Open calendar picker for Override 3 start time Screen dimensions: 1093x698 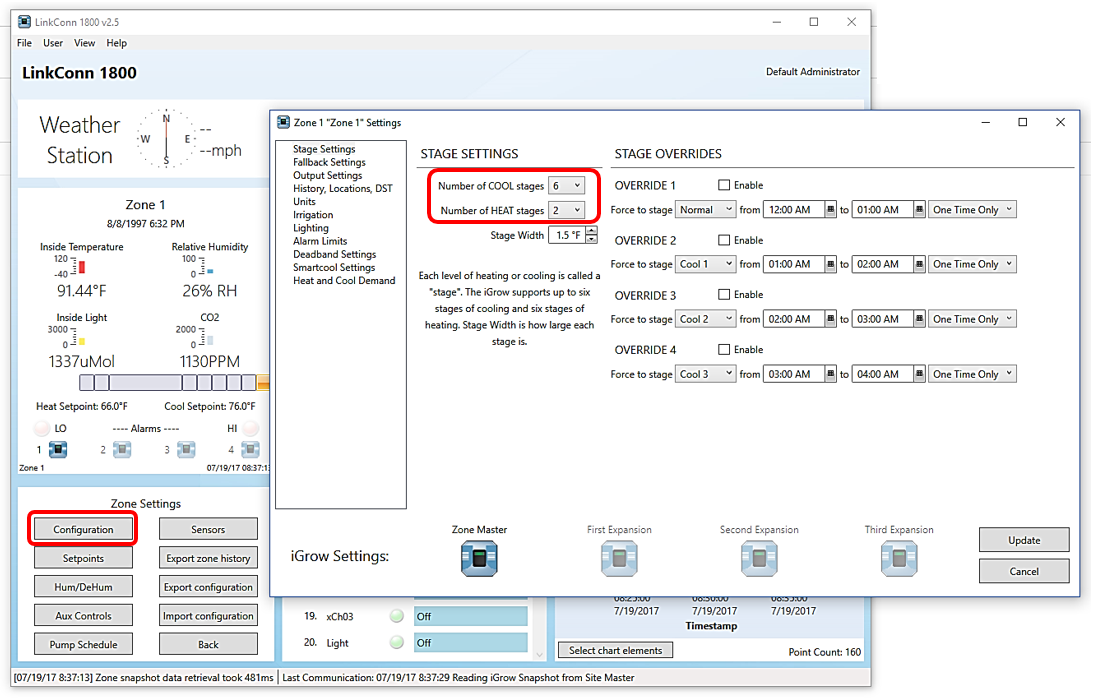pyautogui.click(x=830, y=319)
